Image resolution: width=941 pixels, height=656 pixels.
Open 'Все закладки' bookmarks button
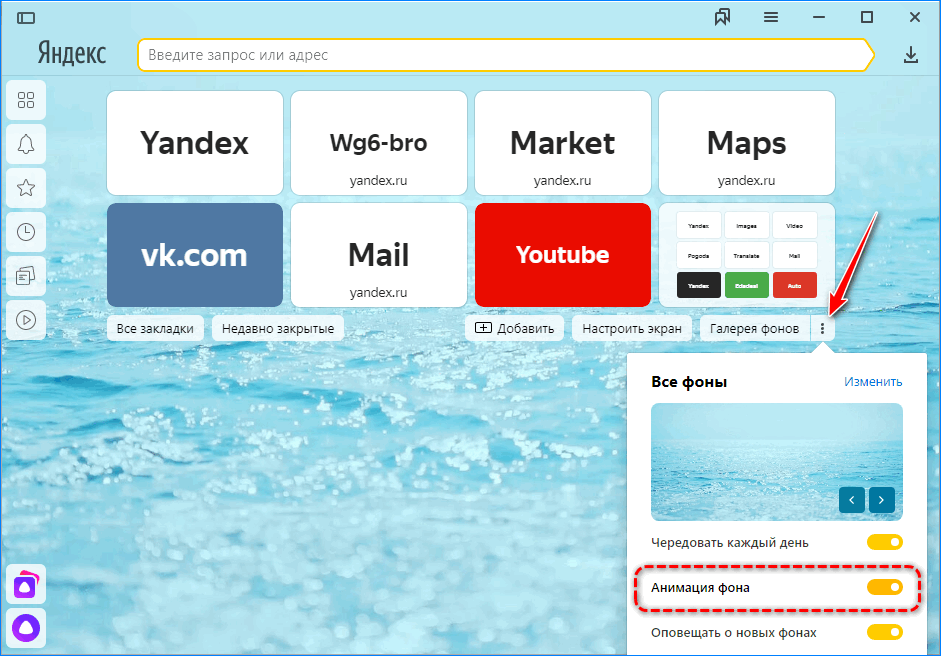point(155,328)
